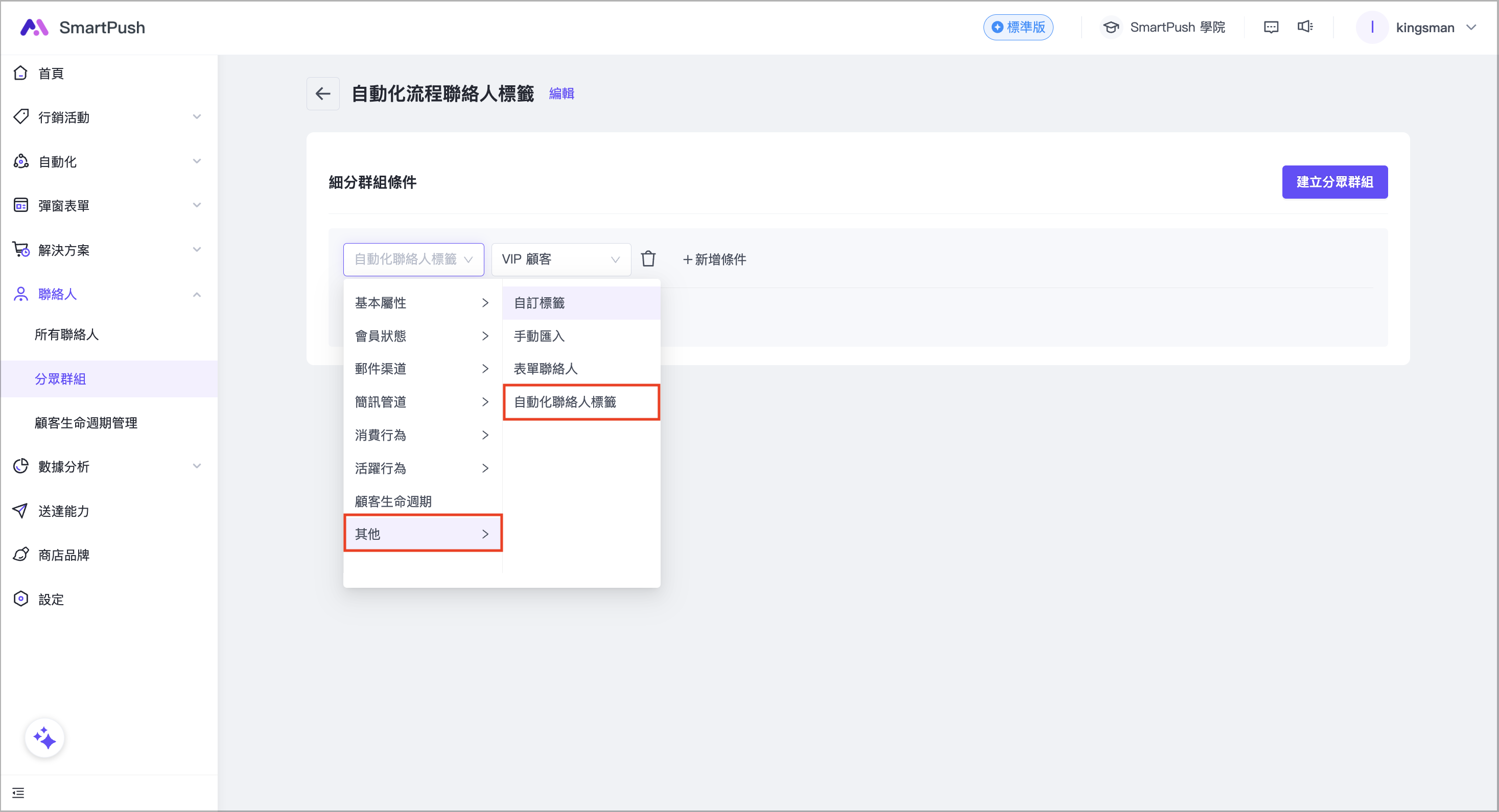
Task: Open the 彈窗表單 sidebar icon
Action: [x=21, y=205]
